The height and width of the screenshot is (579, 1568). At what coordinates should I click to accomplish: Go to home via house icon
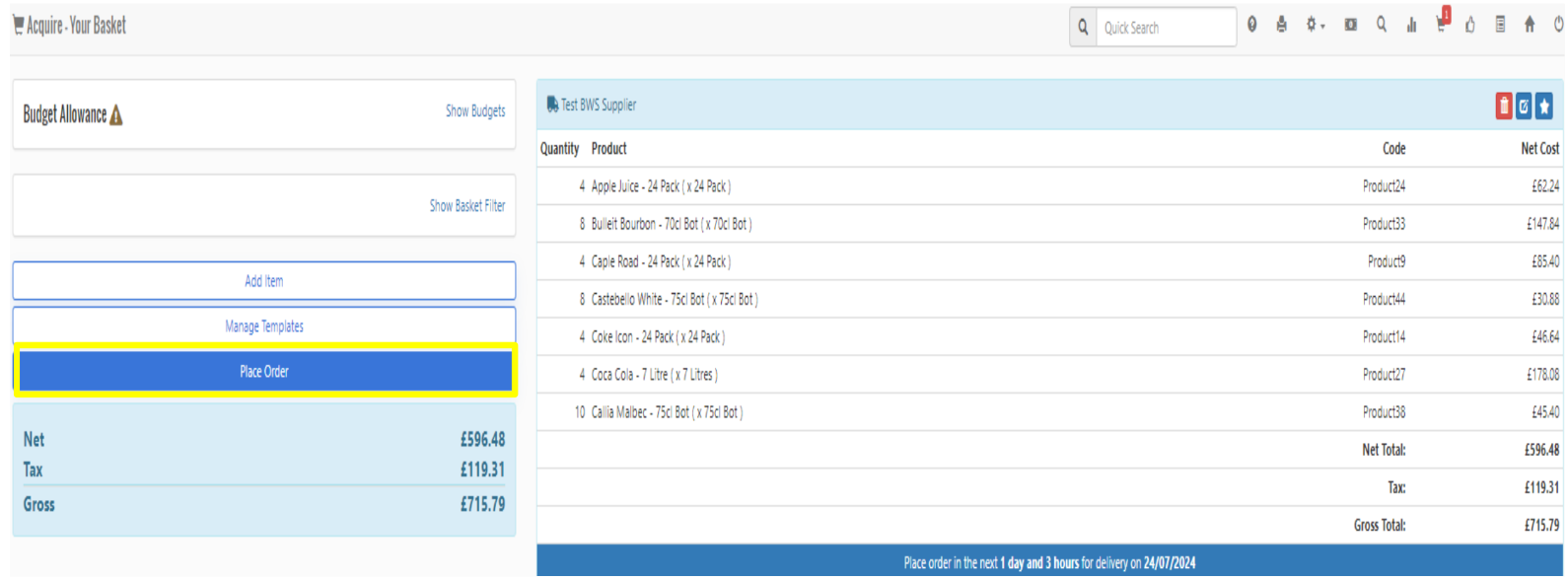[x=1530, y=26]
